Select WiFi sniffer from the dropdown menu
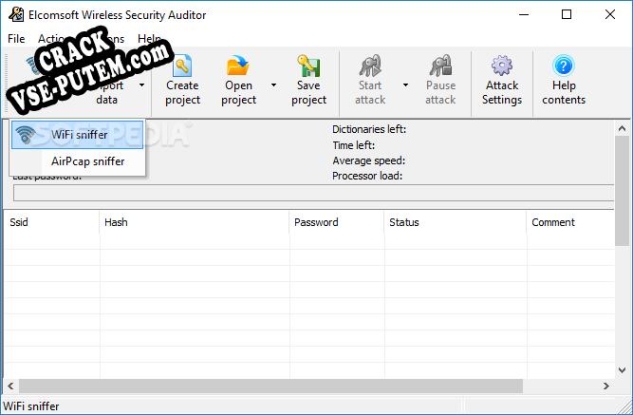This screenshot has width=633, height=415. [x=77, y=134]
